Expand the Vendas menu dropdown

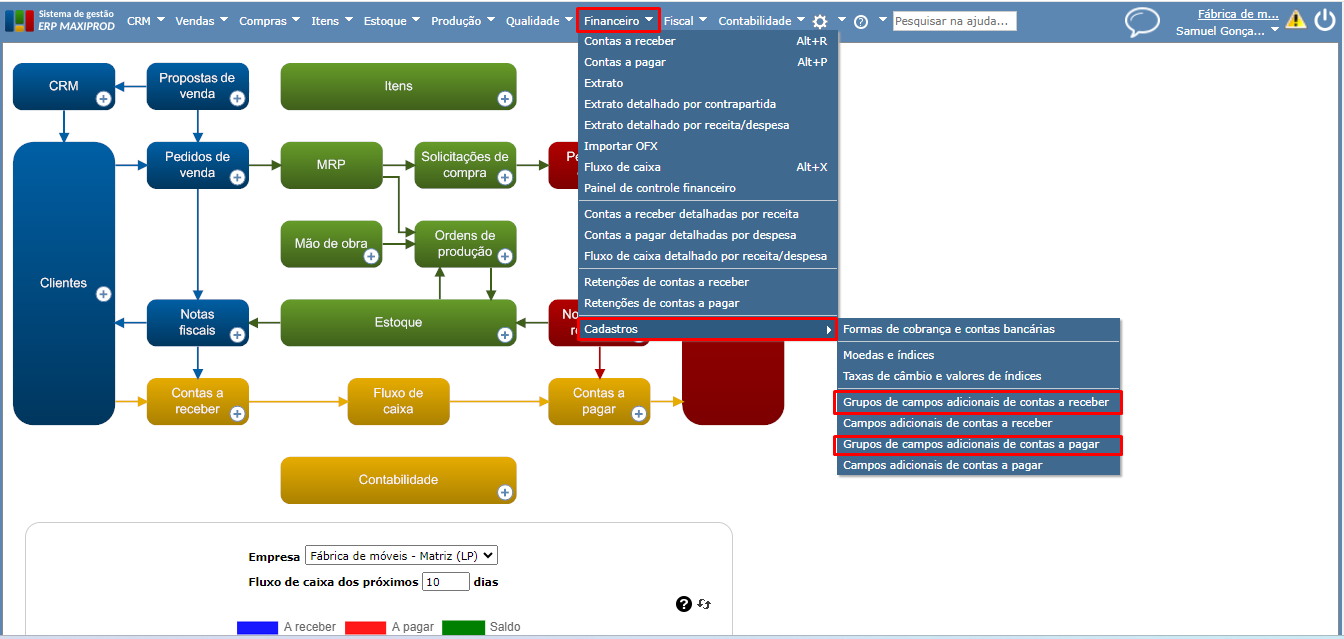(201, 20)
